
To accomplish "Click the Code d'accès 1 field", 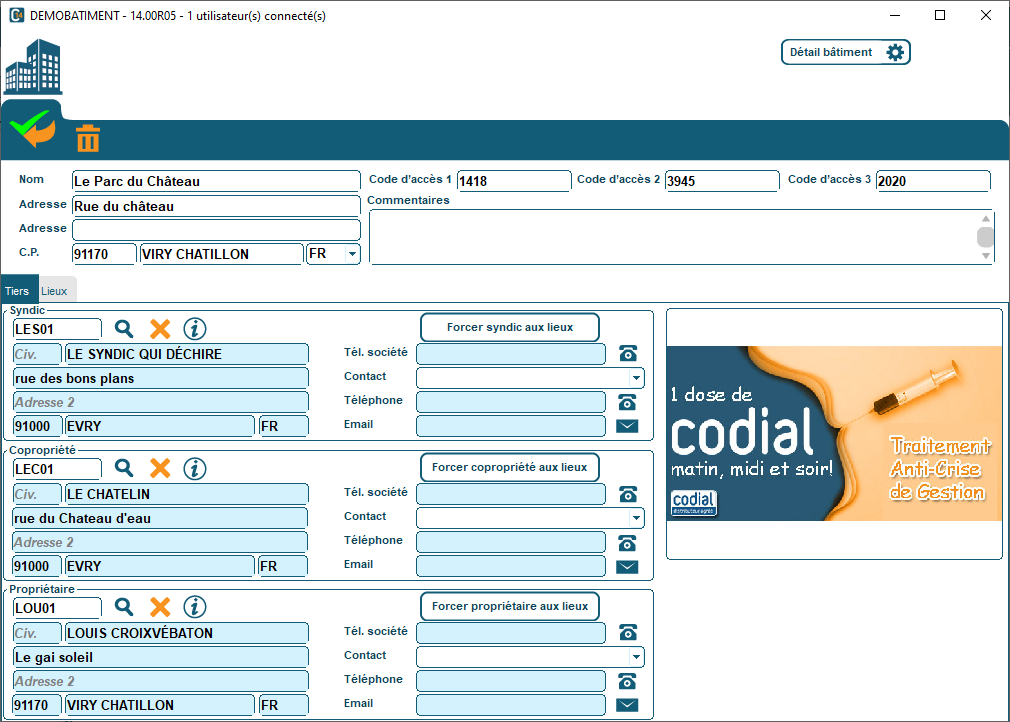I will pyautogui.click(x=513, y=181).
